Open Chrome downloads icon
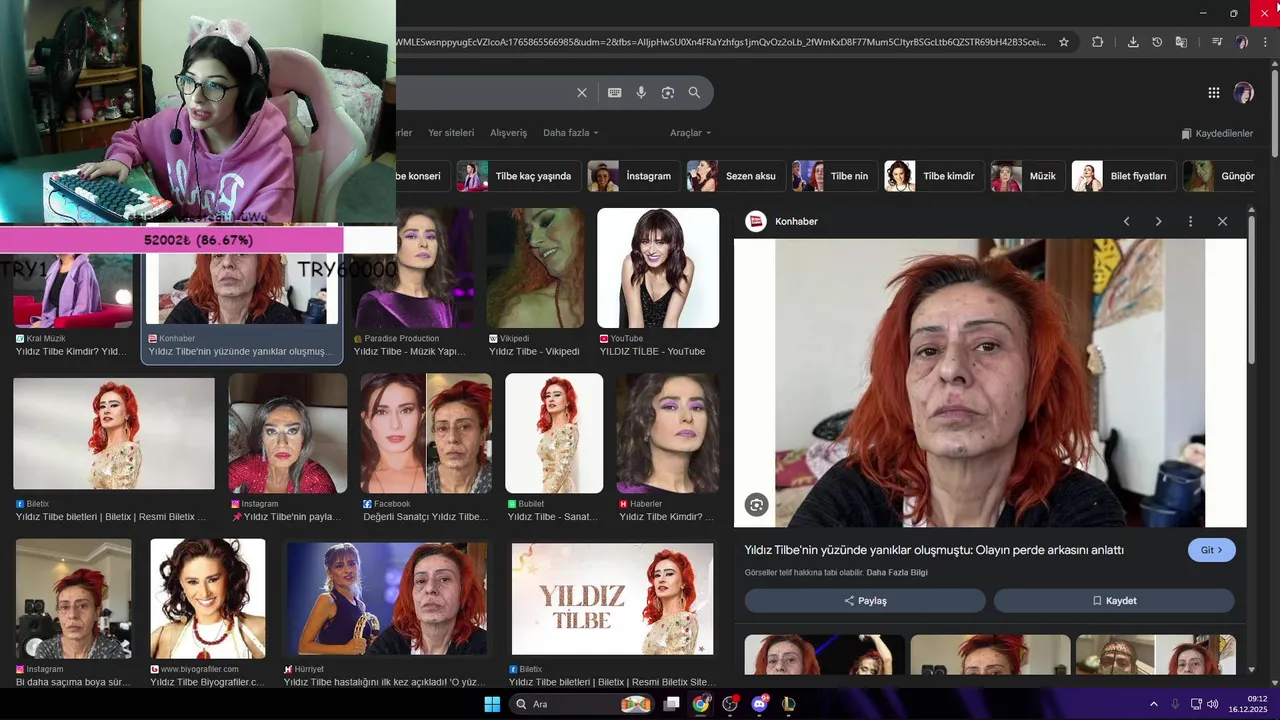The height and width of the screenshot is (720, 1280). [x=1133, y=42]
